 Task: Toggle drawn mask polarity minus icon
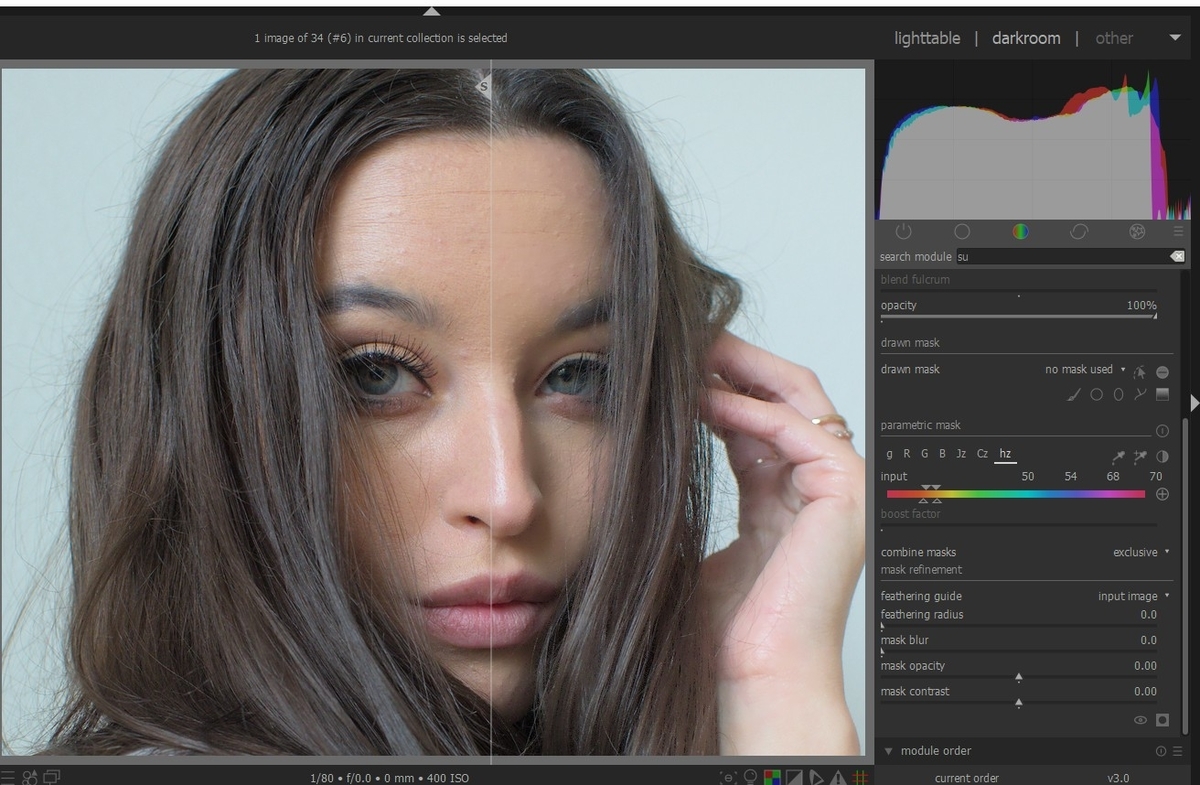coord(1162,371)
